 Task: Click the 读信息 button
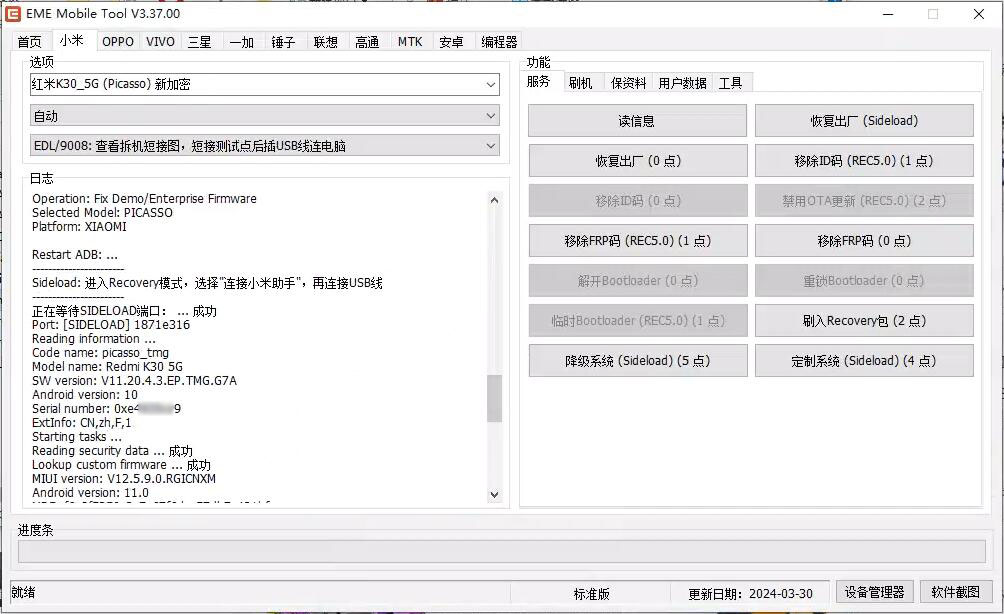point(637,121)
